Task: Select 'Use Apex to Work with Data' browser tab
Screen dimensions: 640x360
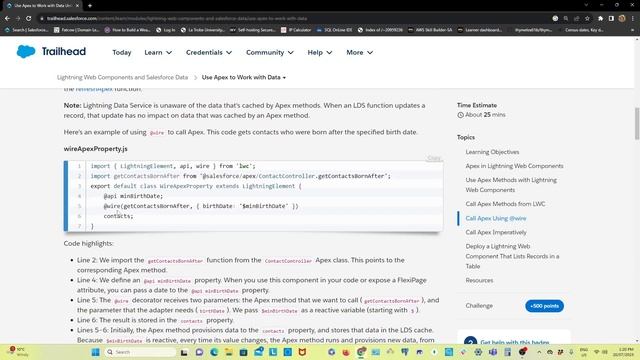Action: [43, 6]
